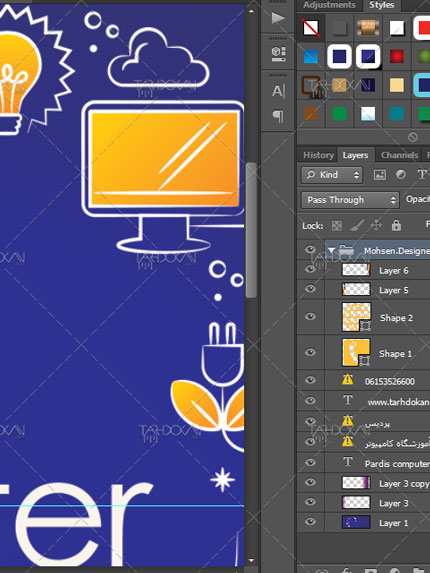The height and width of the screenshot is (573, 430).
Task: Apply the white-bordered navy style swatch
Action: 339,57
